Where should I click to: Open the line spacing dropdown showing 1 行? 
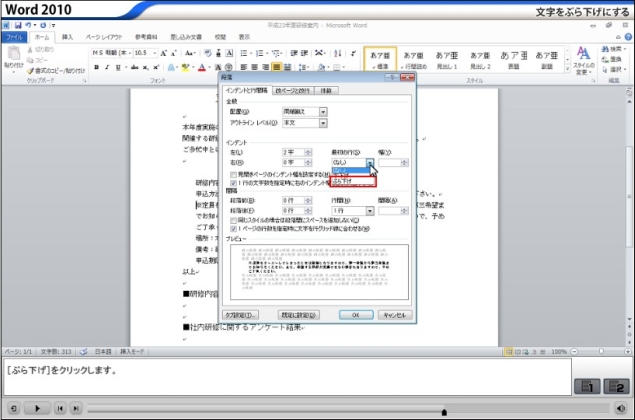(370, 211)
